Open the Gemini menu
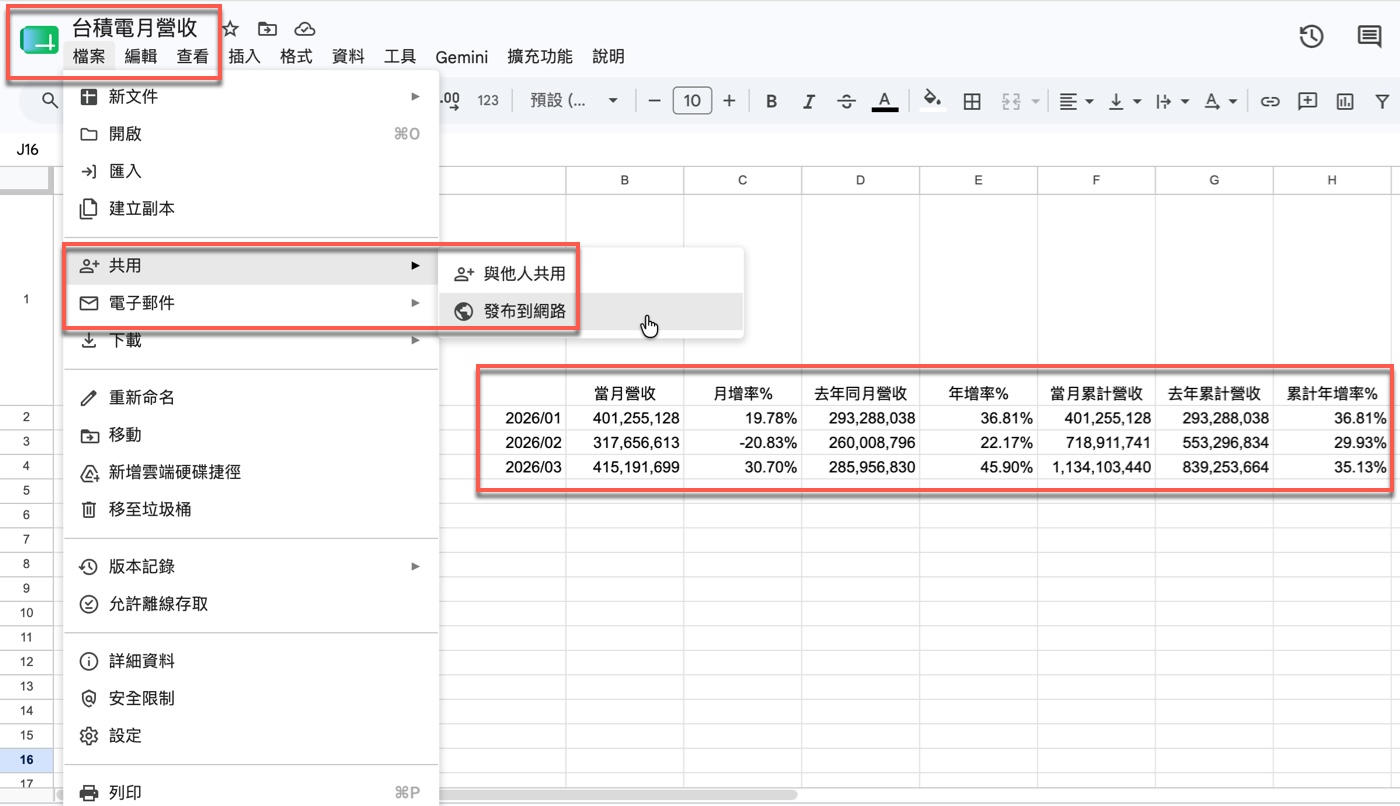The image size is (1400, 806). click(x=461, y=57)
